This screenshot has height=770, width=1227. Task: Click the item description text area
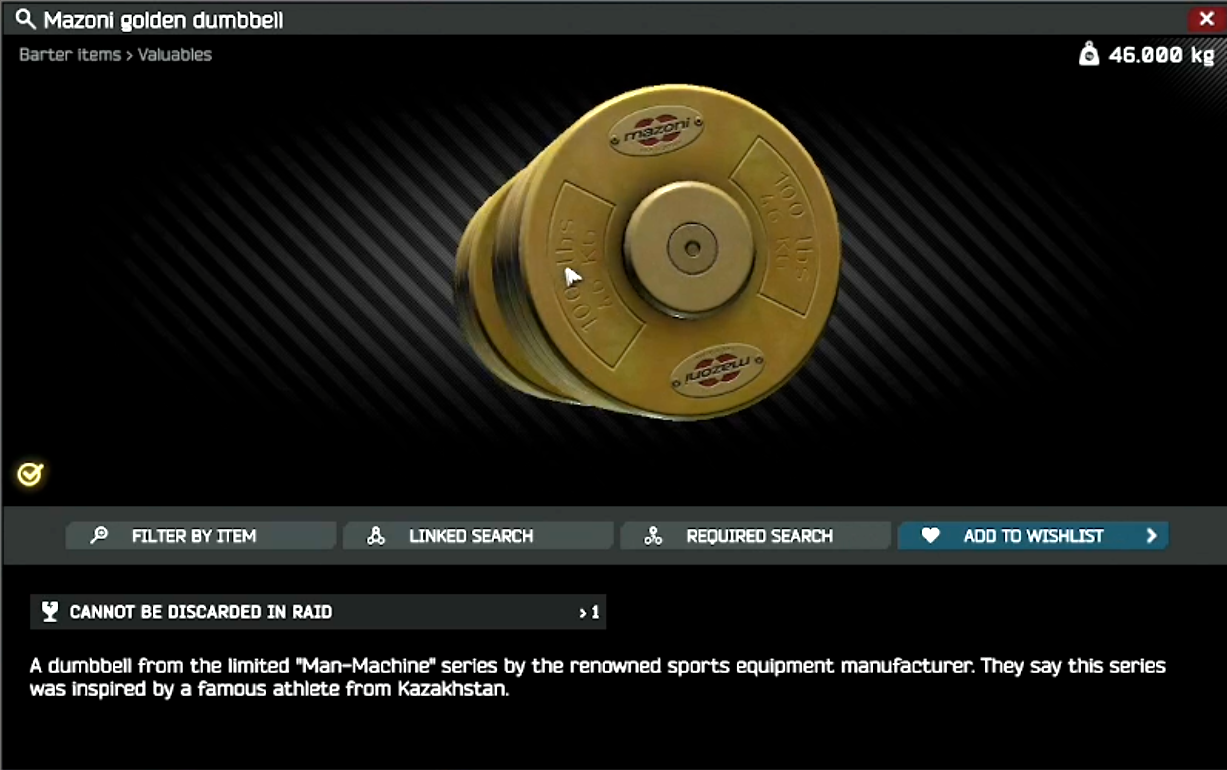click(597, 677)
